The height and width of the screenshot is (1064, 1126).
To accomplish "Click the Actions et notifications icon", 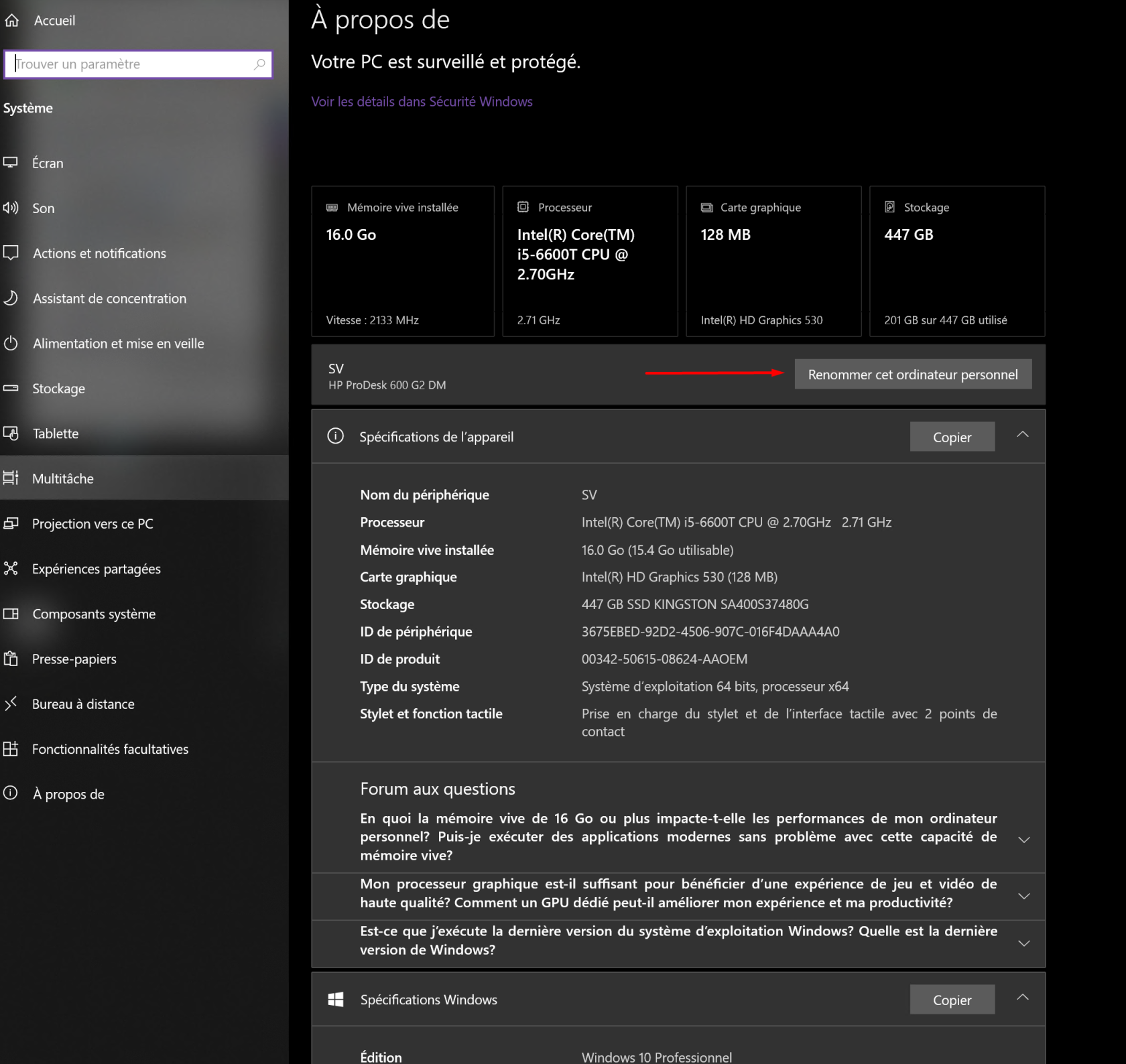I will coord(11,253).
